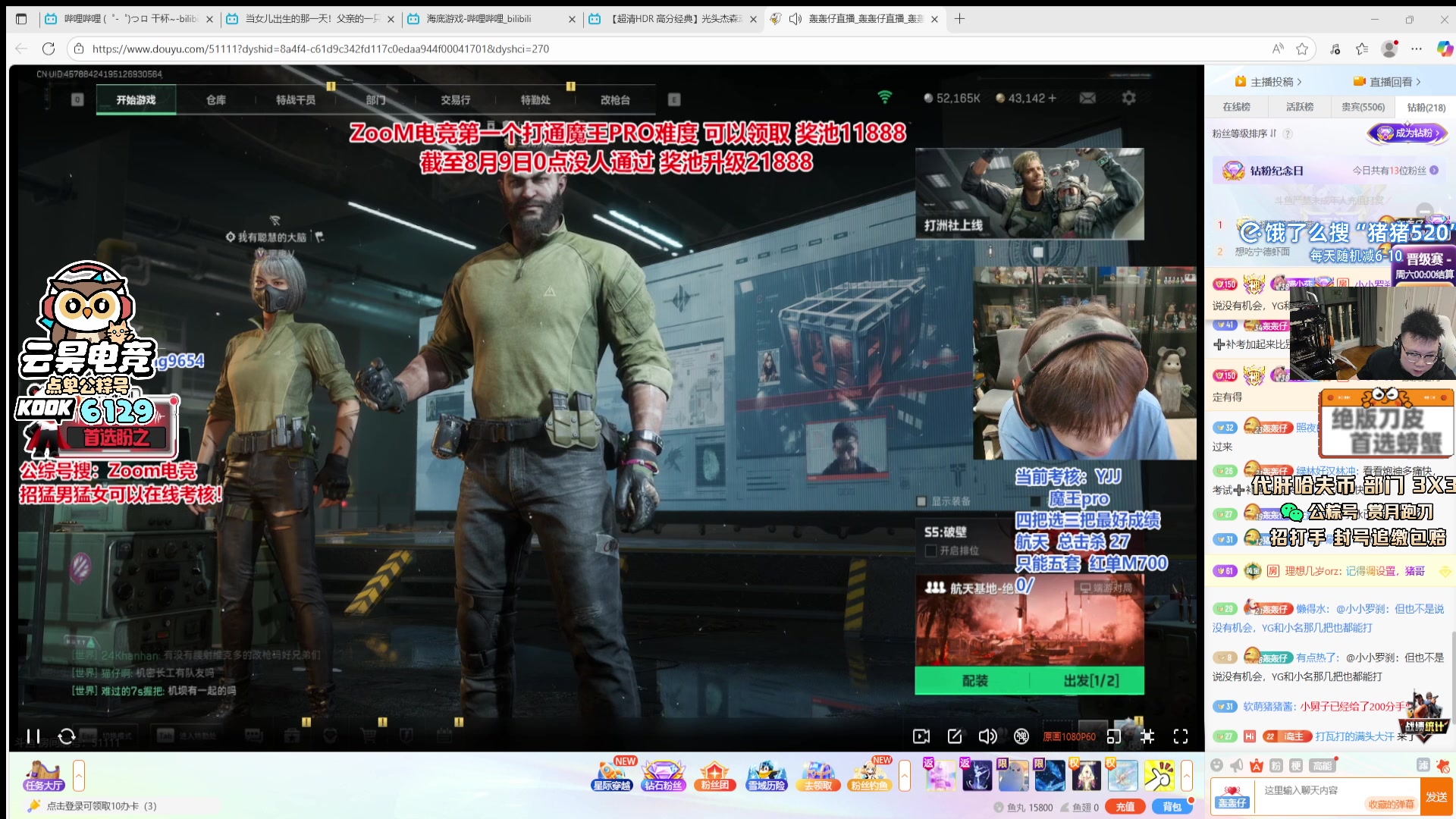Enter fullscreen mode on the player
The height and width of the screenshot is (819, 1456).
(1181, 736)
